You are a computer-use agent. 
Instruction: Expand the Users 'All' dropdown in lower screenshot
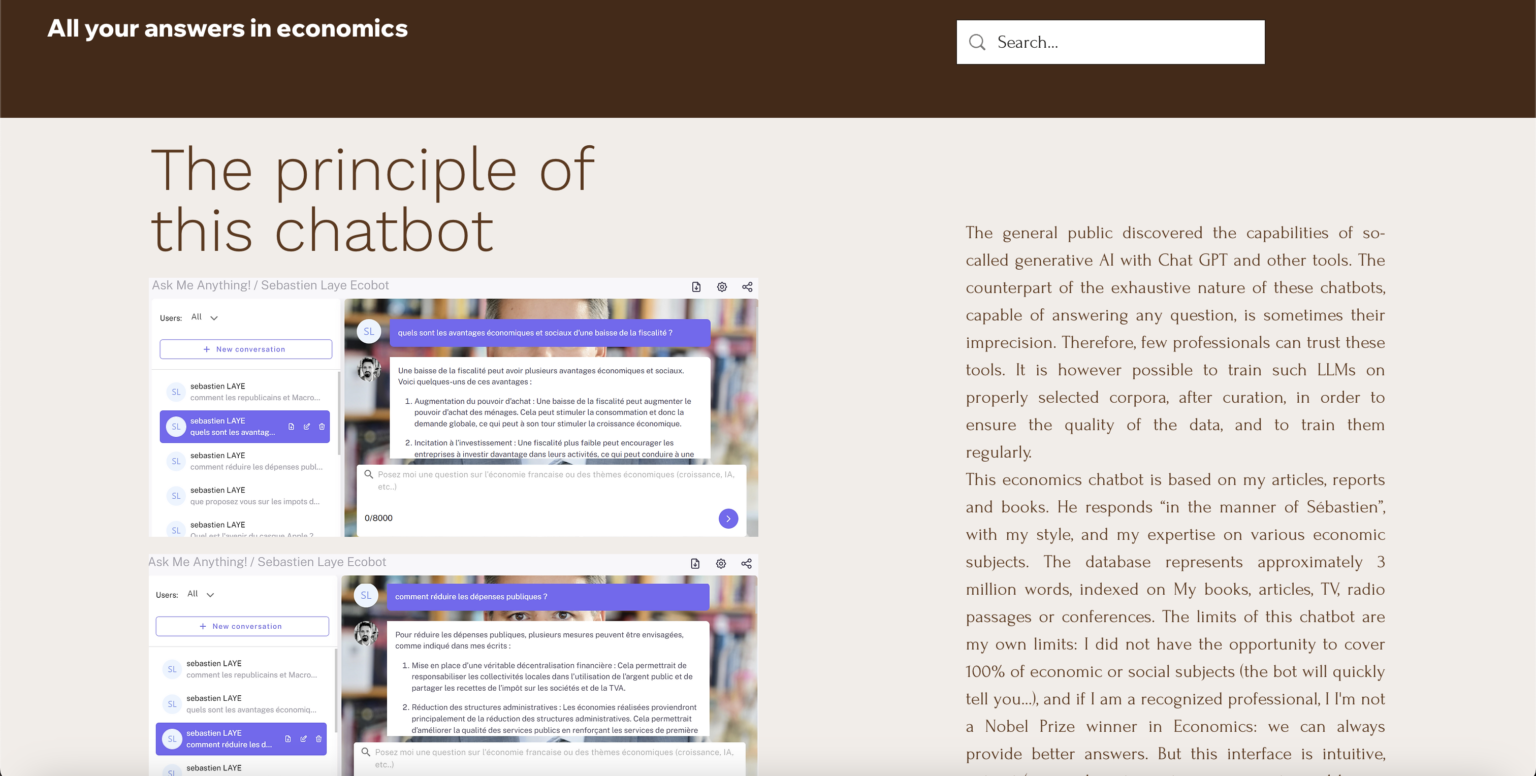(x=200, y=595)
